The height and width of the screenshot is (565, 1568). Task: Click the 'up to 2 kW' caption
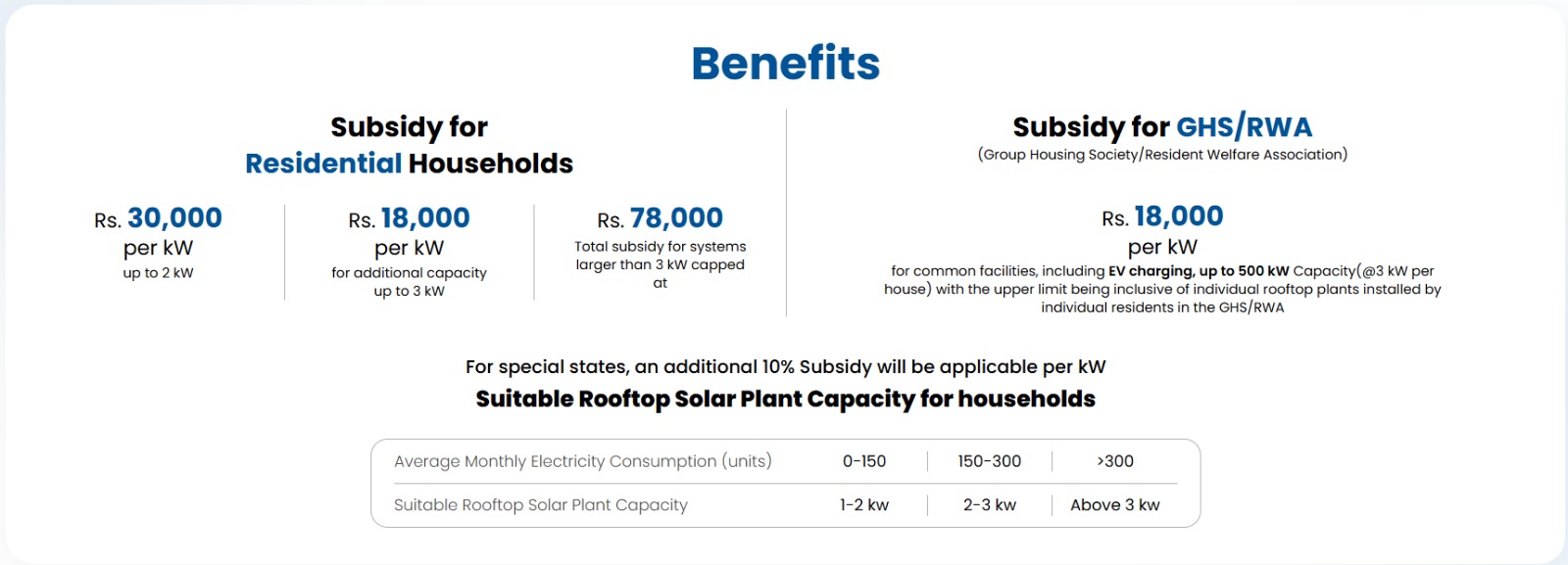[159, 273]
